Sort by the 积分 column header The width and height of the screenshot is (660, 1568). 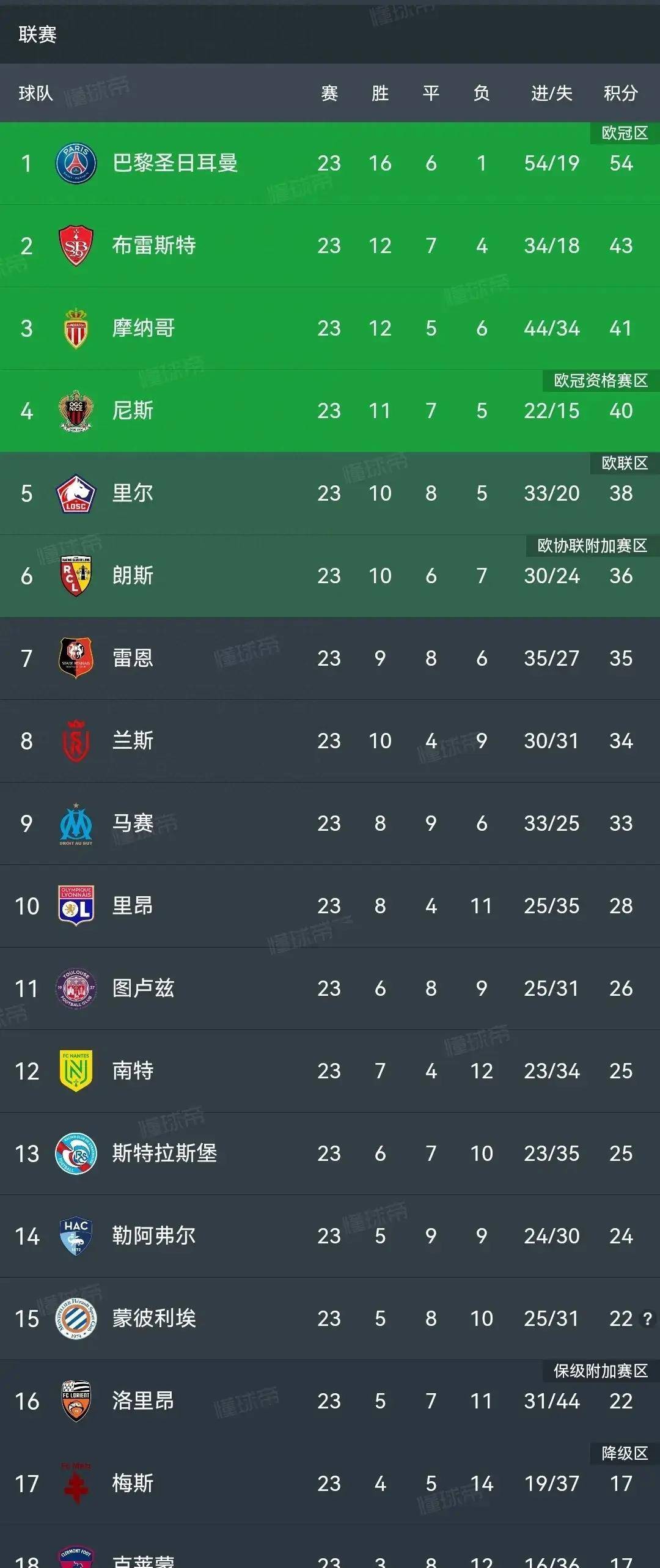(621, 93)
